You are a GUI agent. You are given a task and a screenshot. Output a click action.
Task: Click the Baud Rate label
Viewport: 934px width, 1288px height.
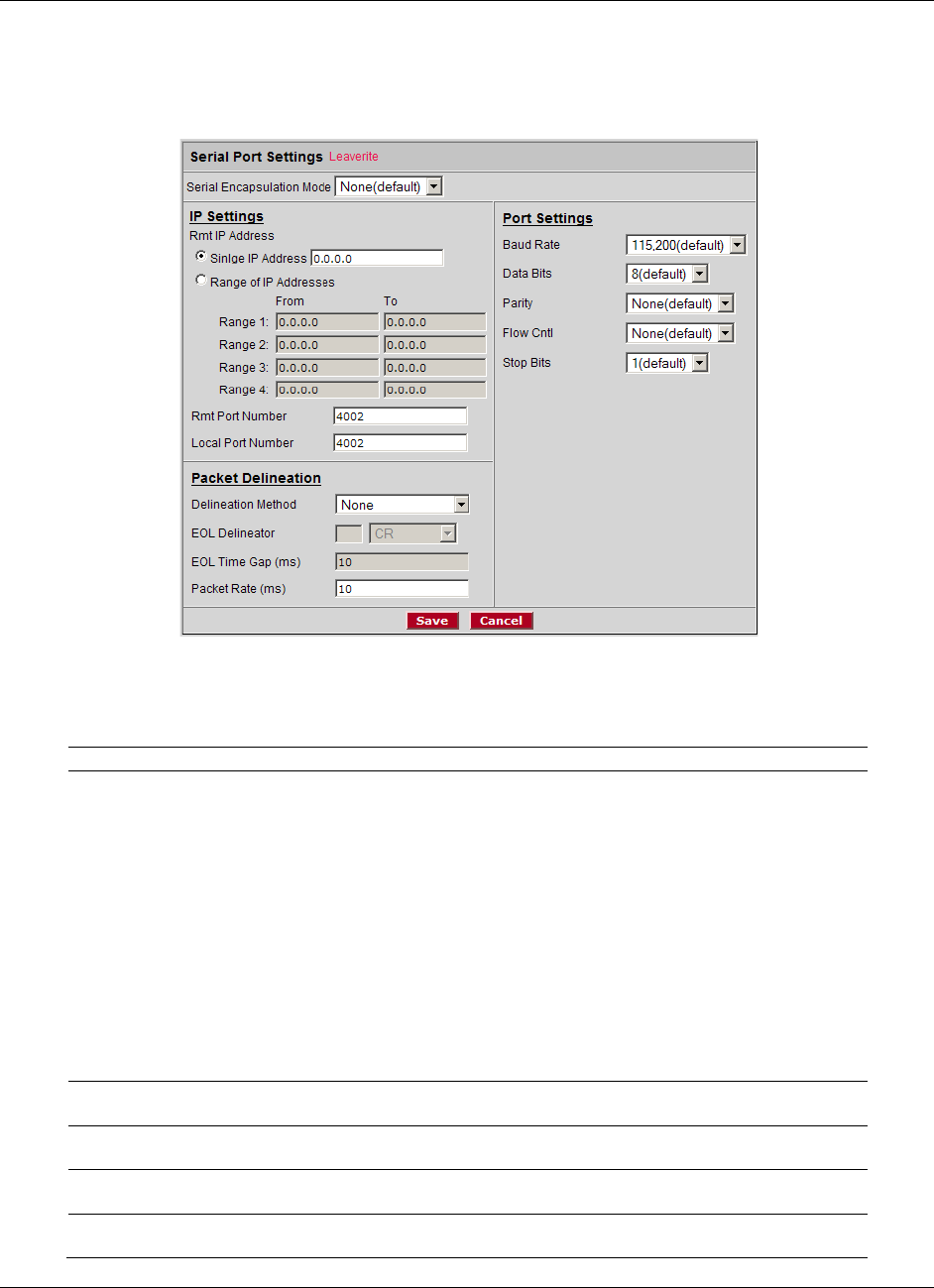click(531, 245)
